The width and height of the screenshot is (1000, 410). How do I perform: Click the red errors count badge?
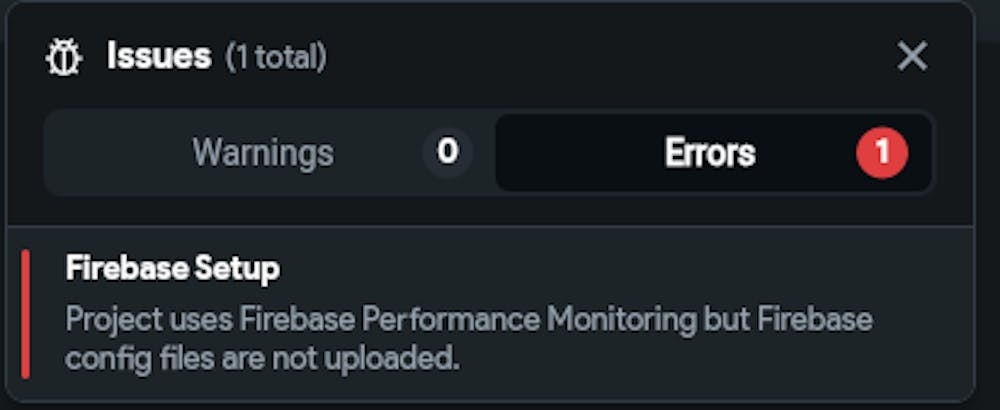click(x=882, y=153)
